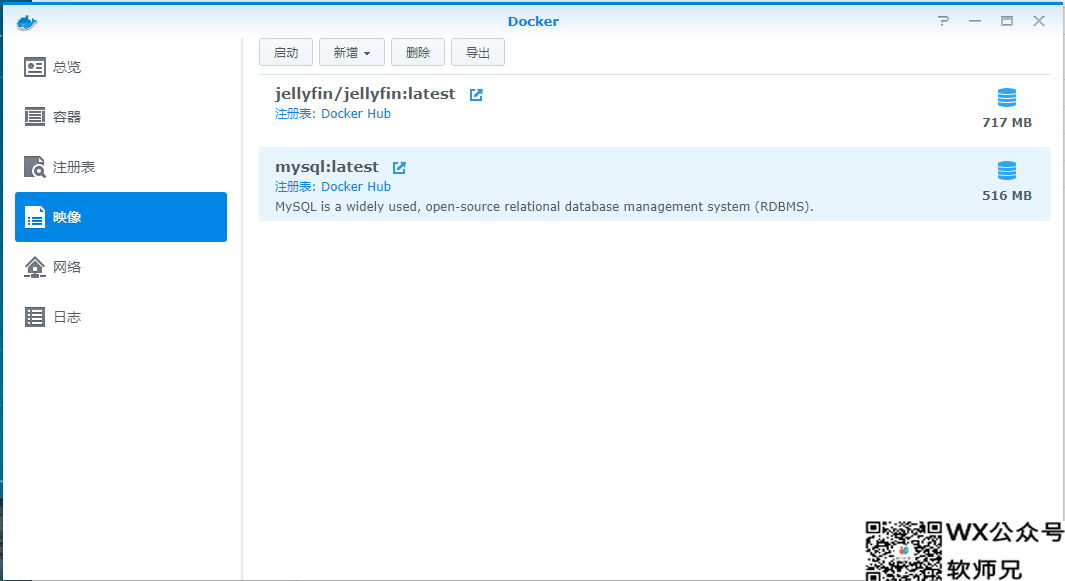Click the jellyfin database size icon

(1007, 98)
